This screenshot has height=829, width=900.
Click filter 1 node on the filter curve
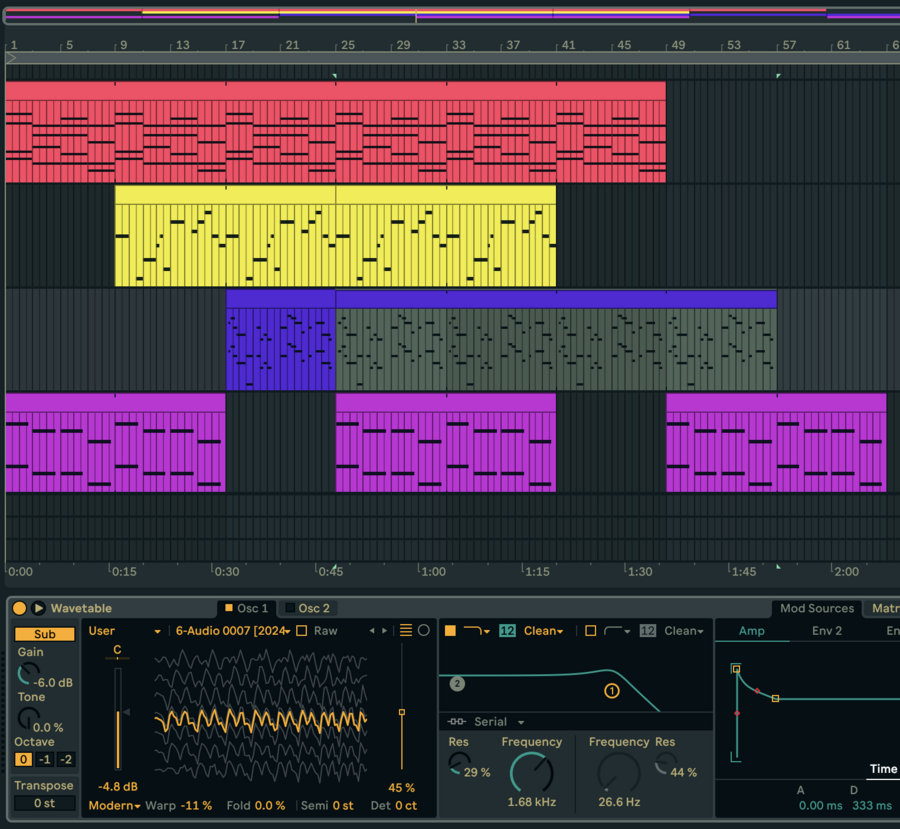(x=611, y=690)
